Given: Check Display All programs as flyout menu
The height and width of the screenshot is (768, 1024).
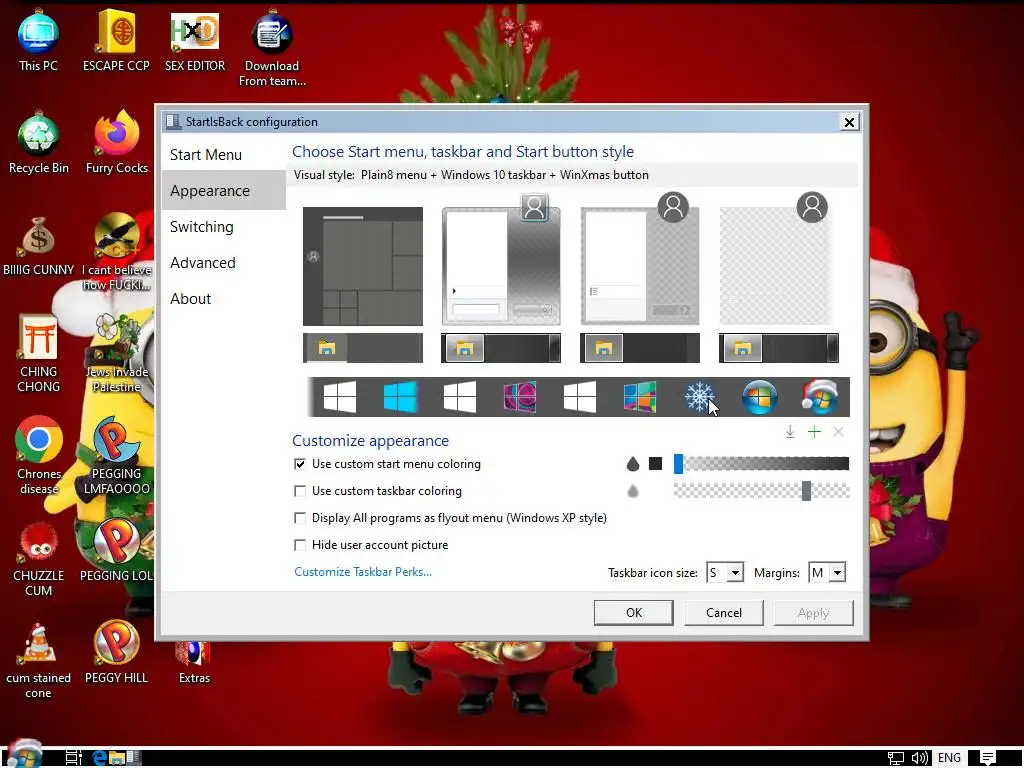Looking at the screenshot, I should point(300,518).
